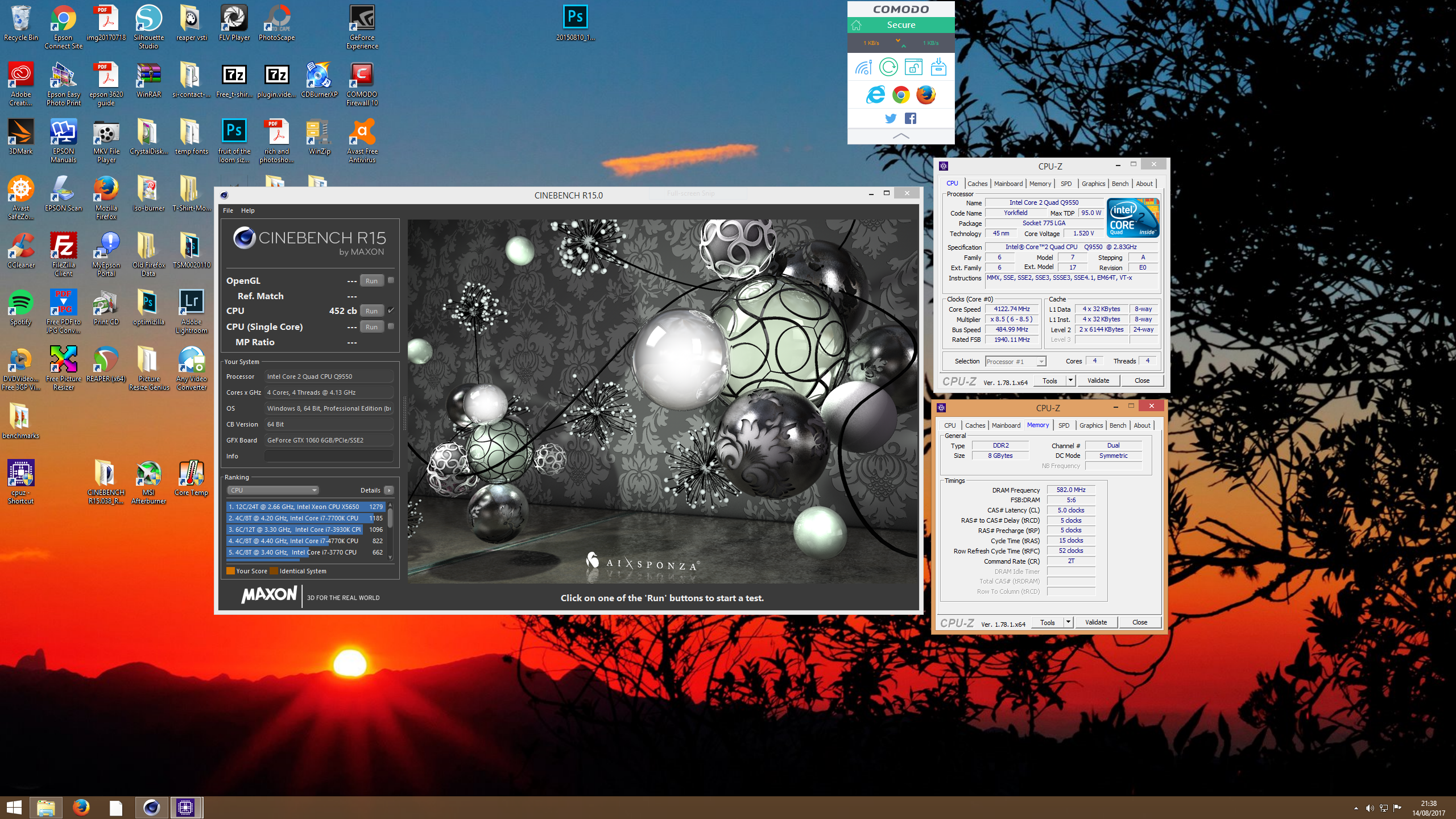Screen dimensions: 1456x819
Task: Click Validate in the upper CPU-Z window
Action: (1098, 380)
